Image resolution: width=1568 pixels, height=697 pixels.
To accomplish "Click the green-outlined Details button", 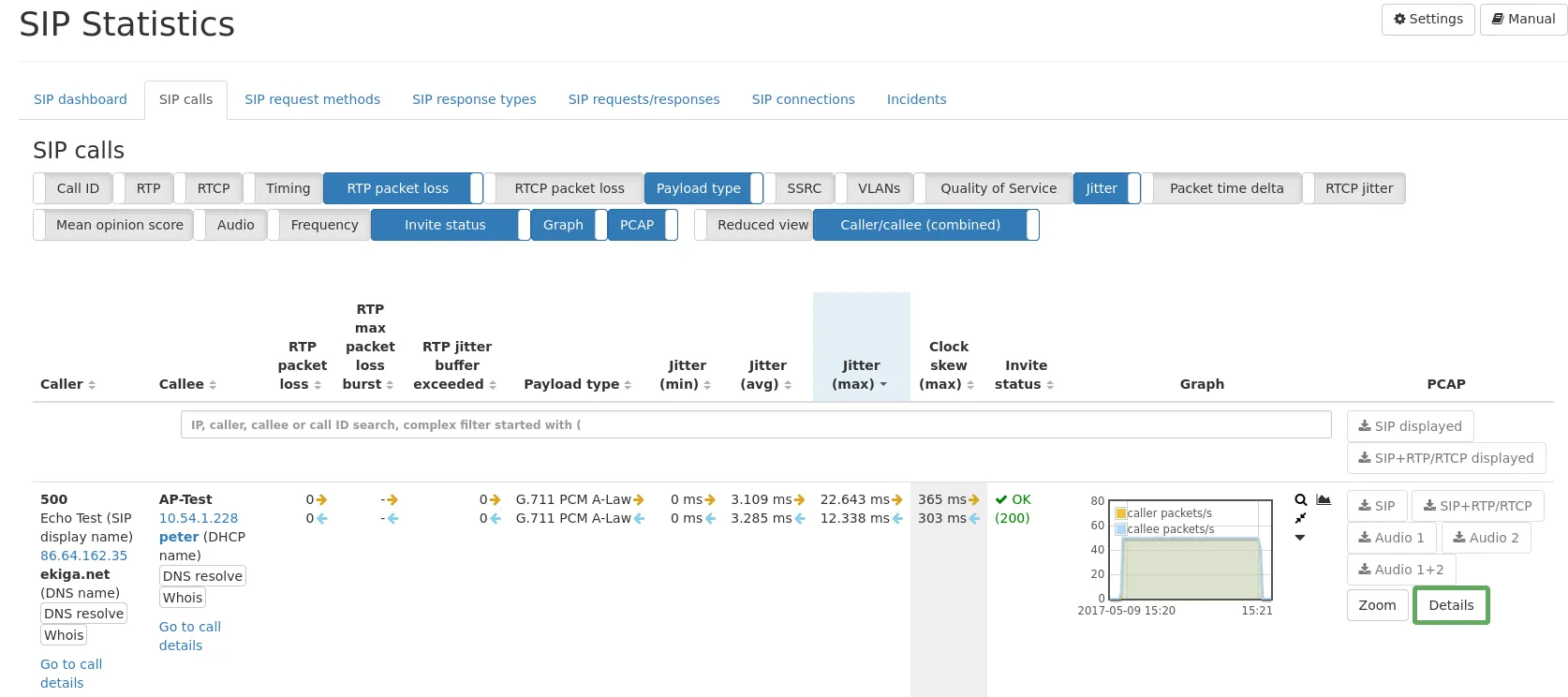I will (x=1450, y=605).
